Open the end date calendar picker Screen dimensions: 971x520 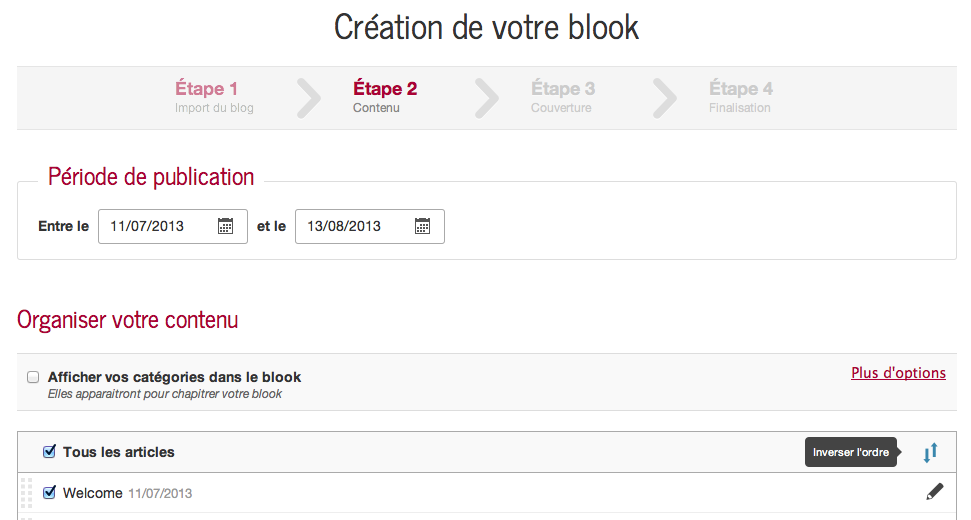point(422,226)
